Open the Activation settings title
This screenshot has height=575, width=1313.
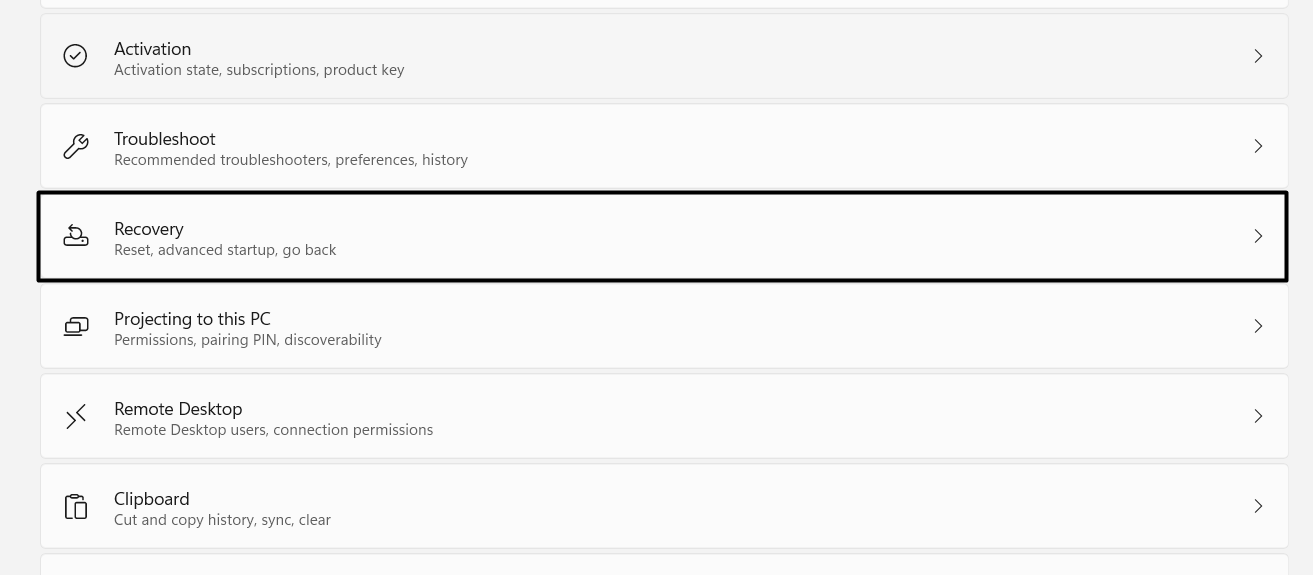point(152,49)
